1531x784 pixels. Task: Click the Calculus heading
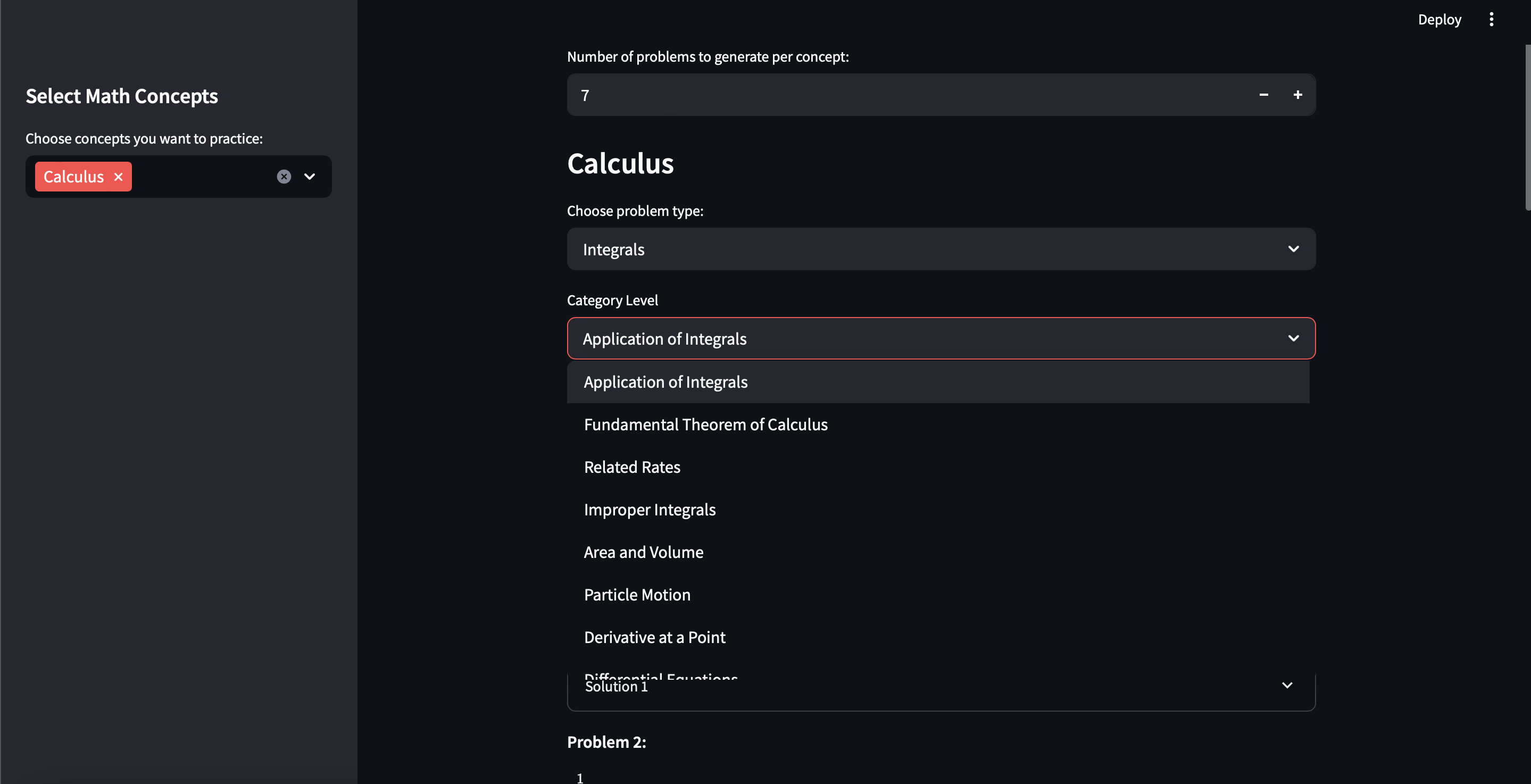point(620,163)
